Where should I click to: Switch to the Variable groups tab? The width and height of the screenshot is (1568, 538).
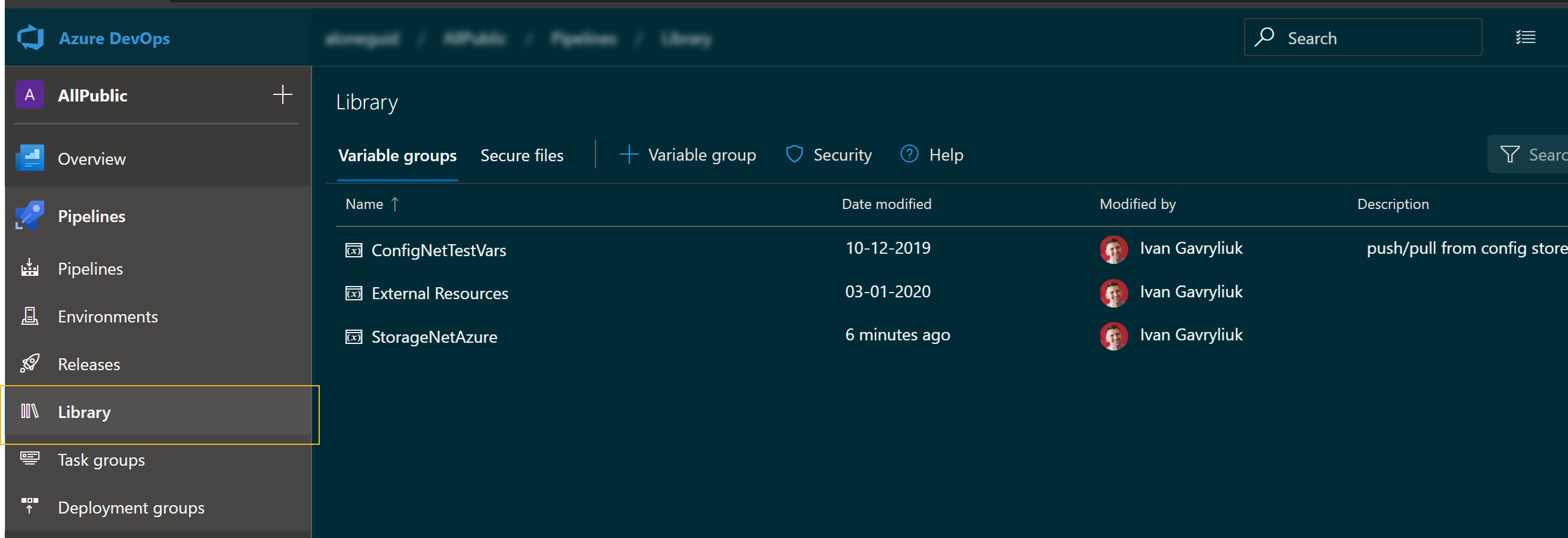(x=397, y=155)
